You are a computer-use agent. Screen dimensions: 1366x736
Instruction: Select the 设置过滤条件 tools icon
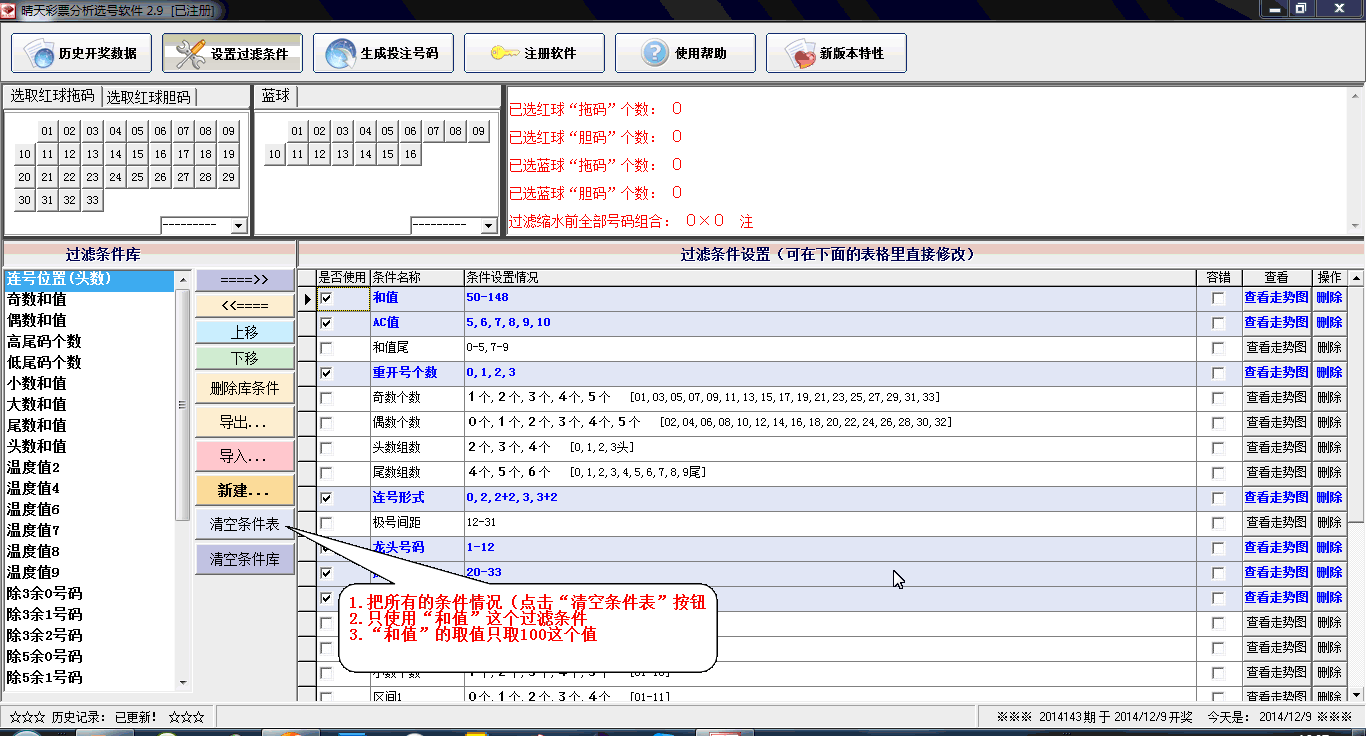click(190, 54)
